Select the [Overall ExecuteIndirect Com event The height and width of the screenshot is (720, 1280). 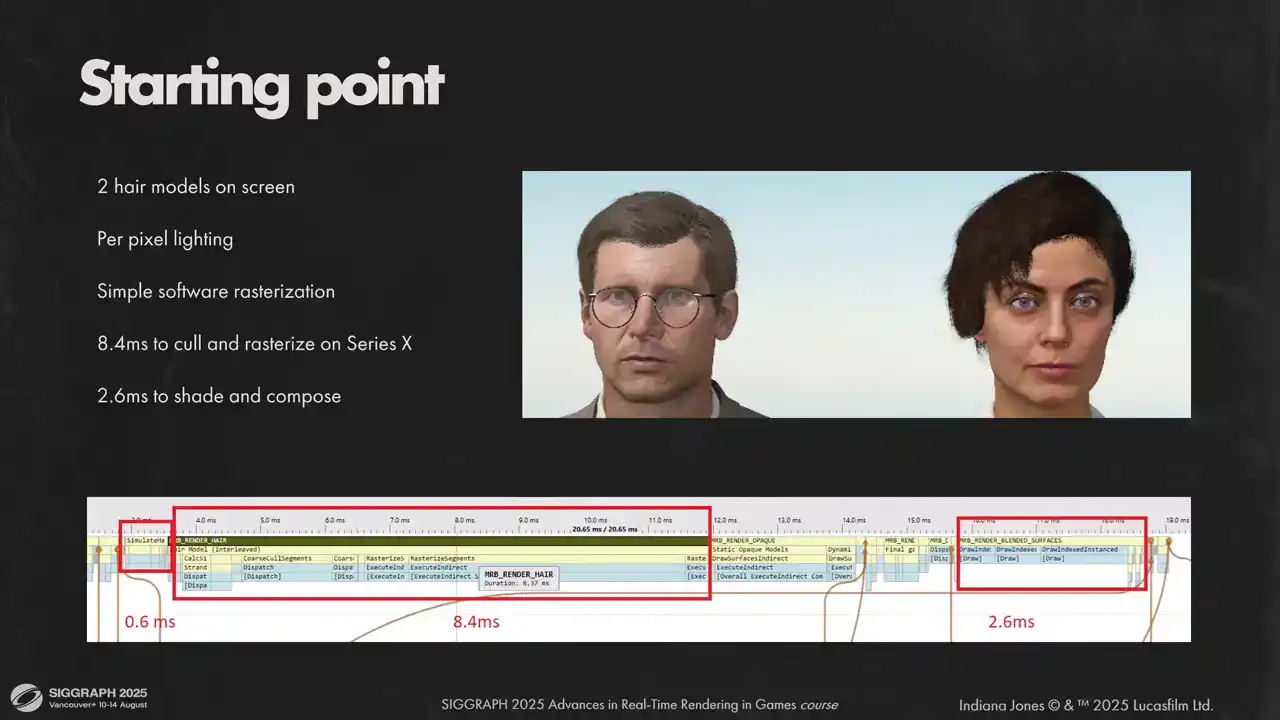(768, 576)
